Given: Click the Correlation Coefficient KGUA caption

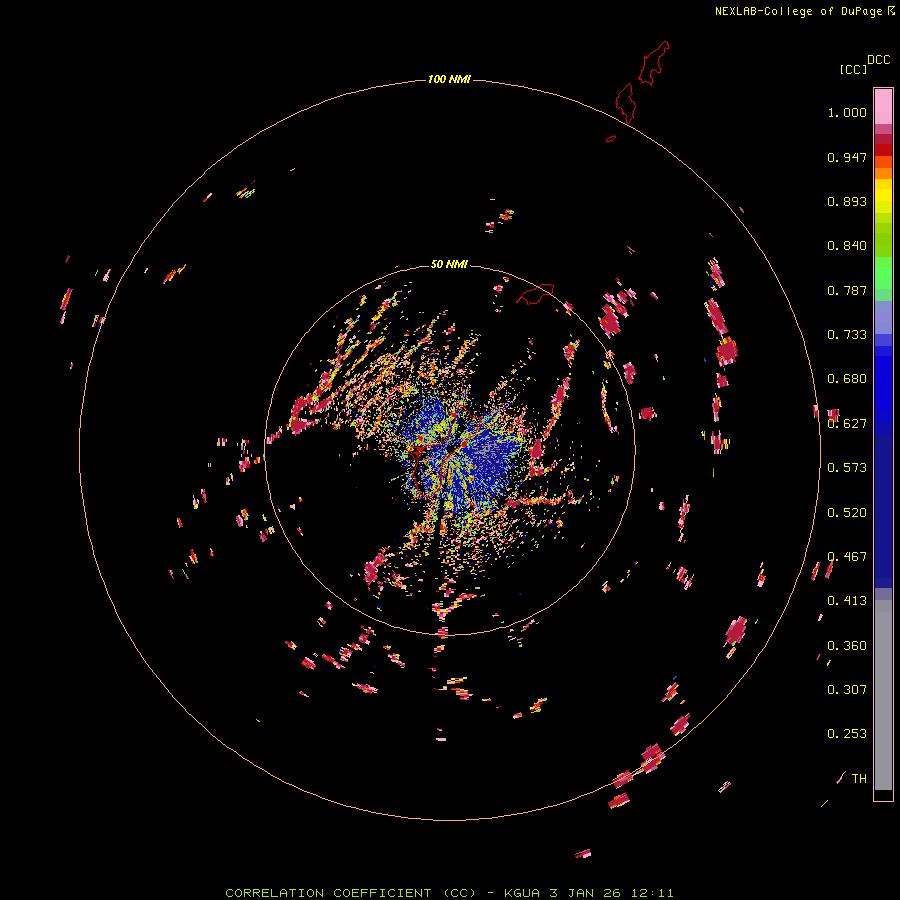Looking at the screenshot, I should pyautogui.click(x=449, y=893).
